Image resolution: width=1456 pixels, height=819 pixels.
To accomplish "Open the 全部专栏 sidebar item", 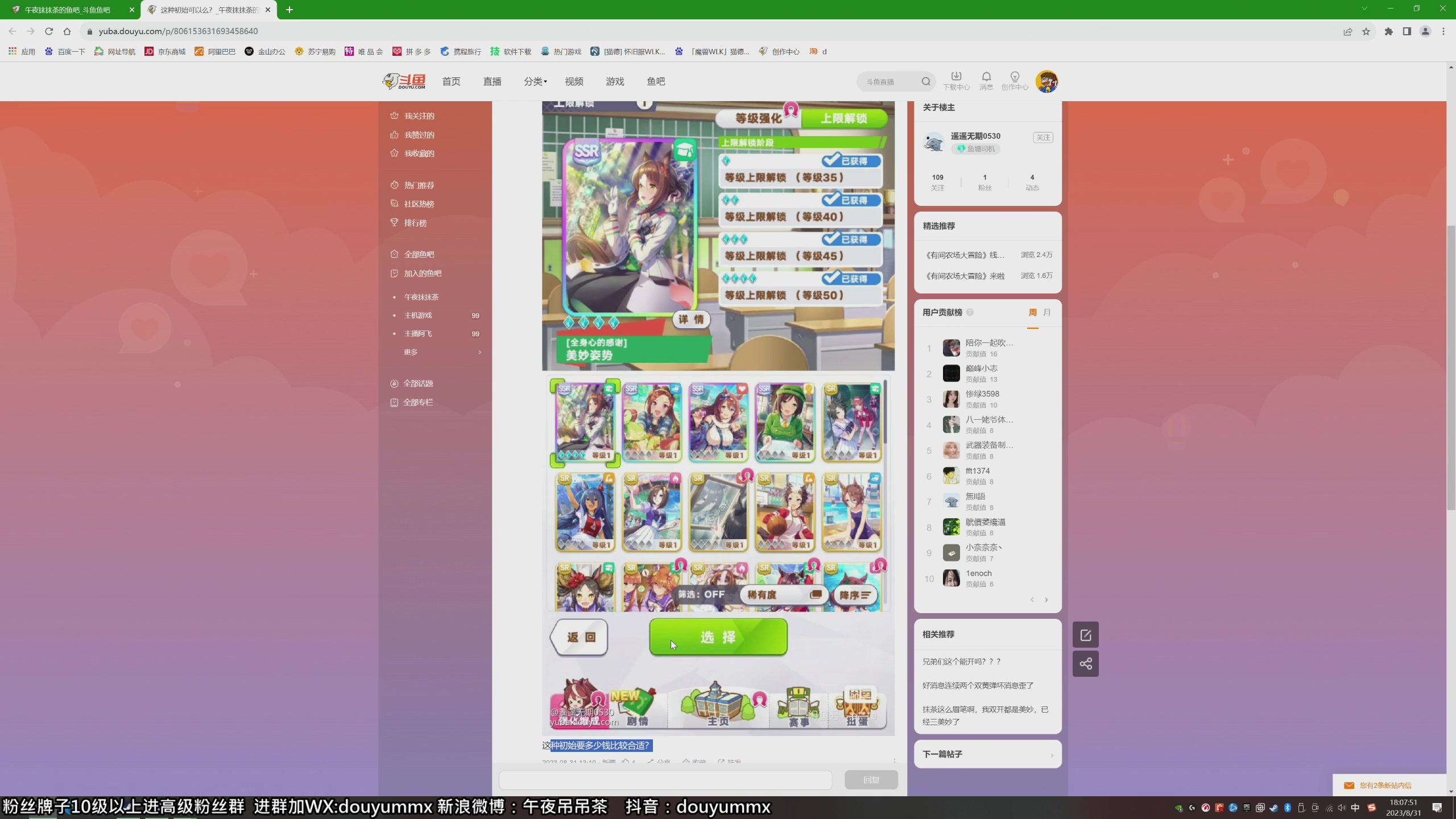I will 412,403.
